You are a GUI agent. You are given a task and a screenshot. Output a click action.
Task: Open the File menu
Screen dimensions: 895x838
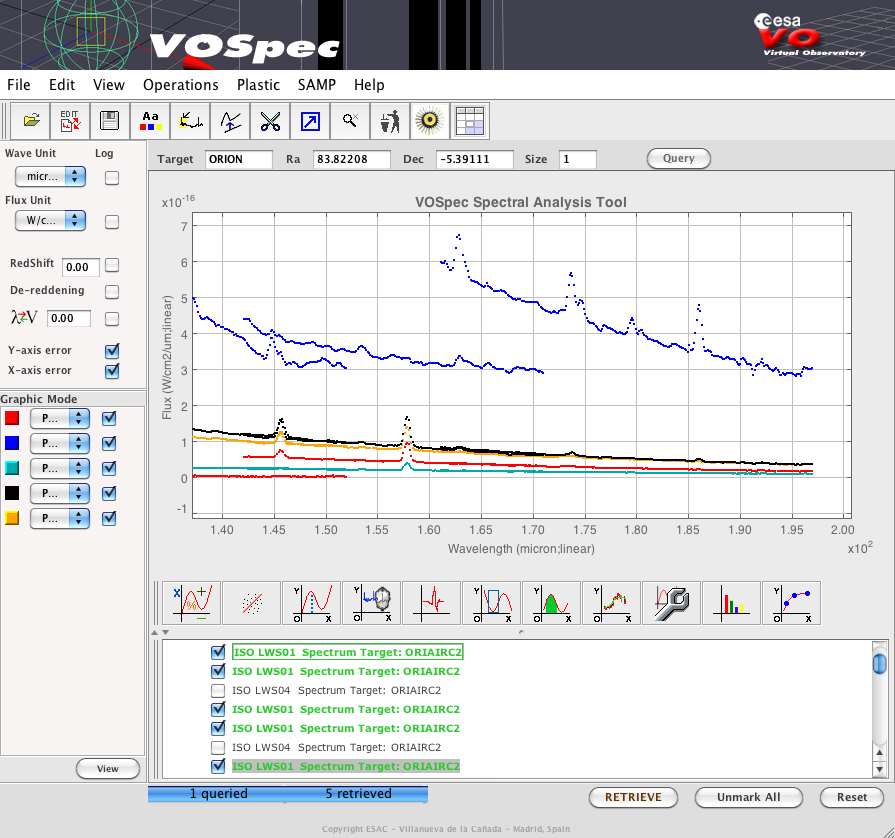tap(19, 85)
